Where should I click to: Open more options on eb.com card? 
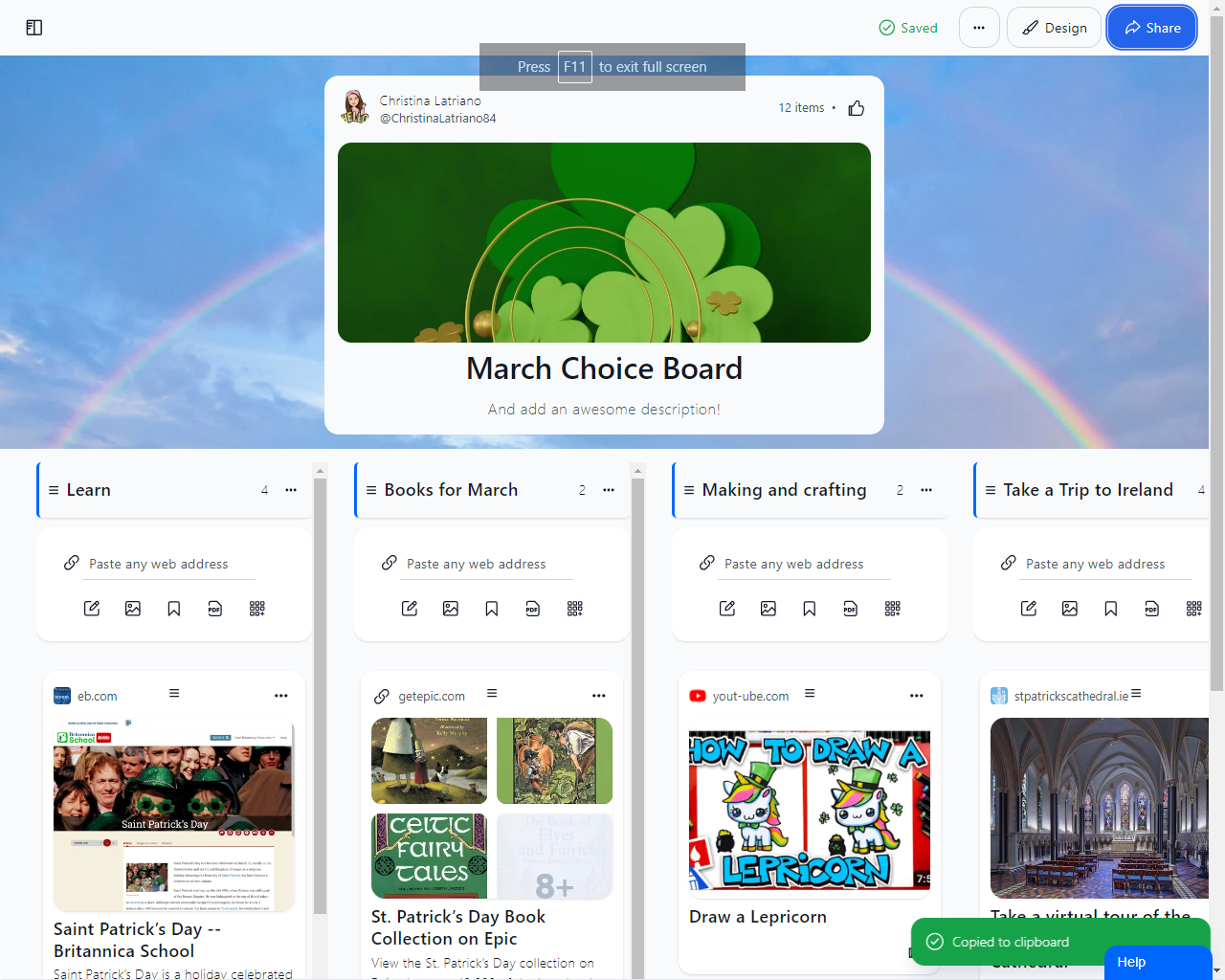(x=281, y=696)
